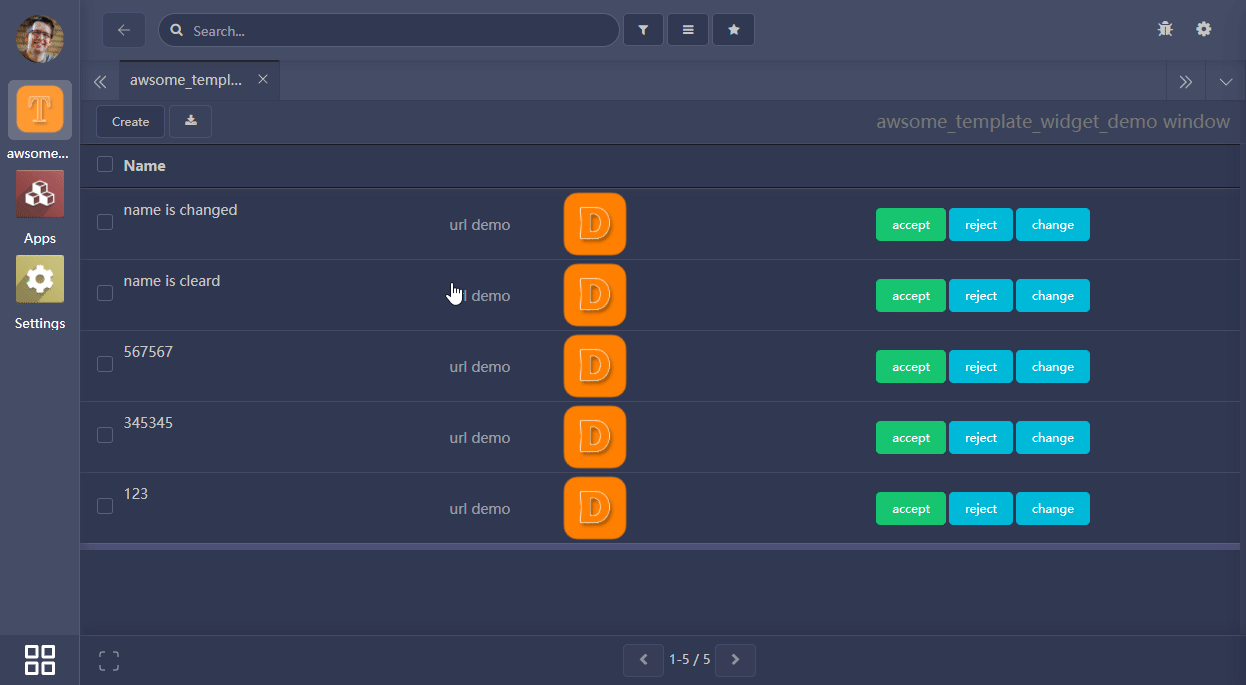The height and width of the screenshot is (685, 1246).
Task: Click the download export icon button
Action: 190,121
